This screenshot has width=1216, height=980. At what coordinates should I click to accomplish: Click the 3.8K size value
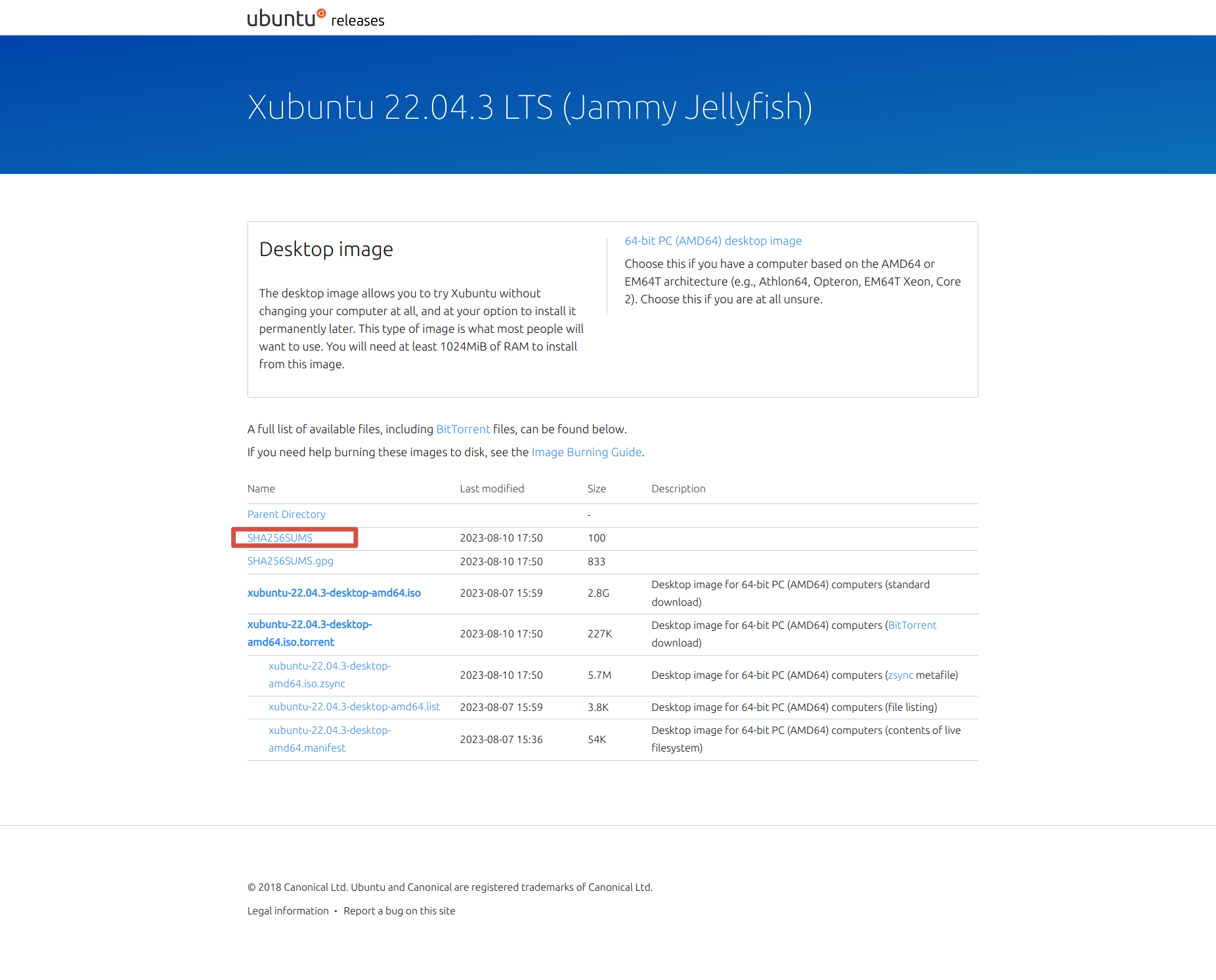pyautogui.click(x=598, y=708)
